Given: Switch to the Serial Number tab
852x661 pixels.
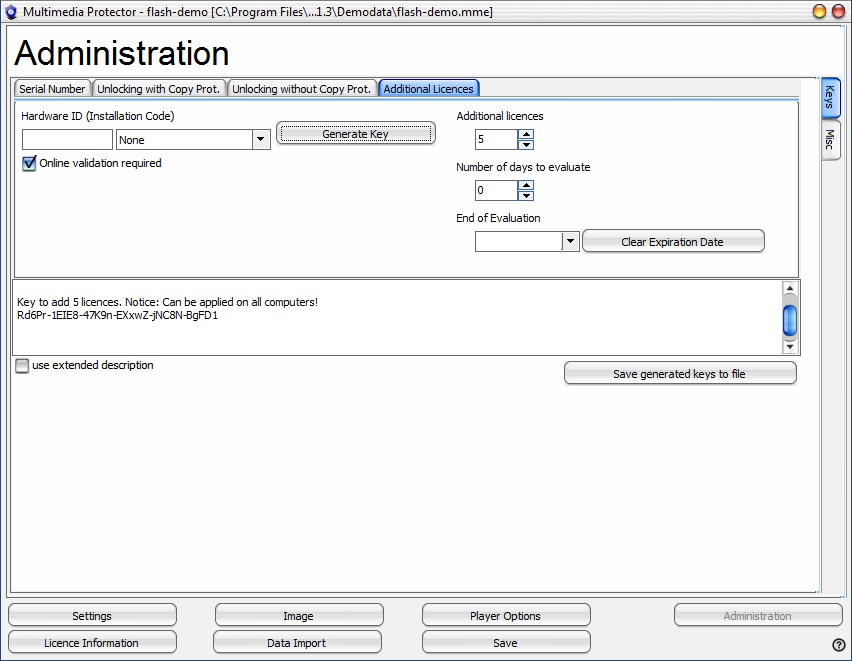Looking at the screenshot, I should tap(52, 89).
